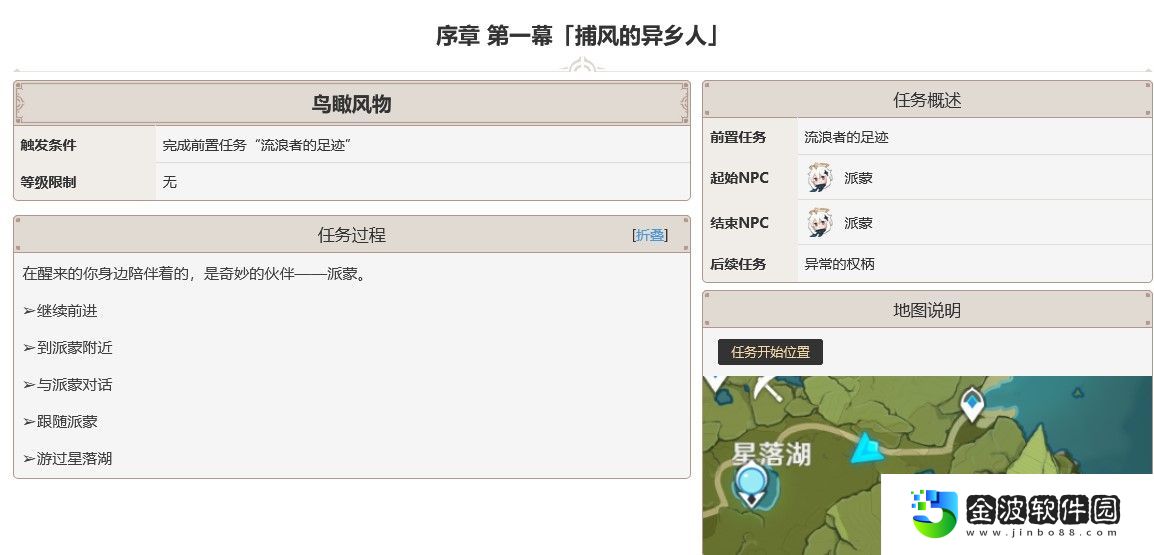Click the 鸟瞰风物 quest title header
Screen dimensions: 1154x555
(351, 104)
